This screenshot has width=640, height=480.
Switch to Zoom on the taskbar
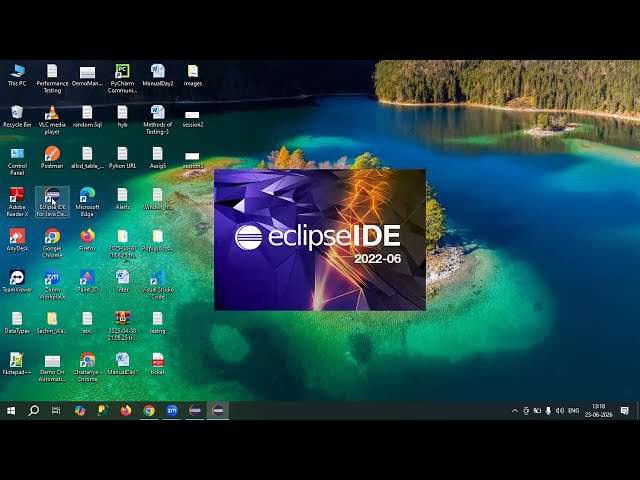click(x=172, y=411)
